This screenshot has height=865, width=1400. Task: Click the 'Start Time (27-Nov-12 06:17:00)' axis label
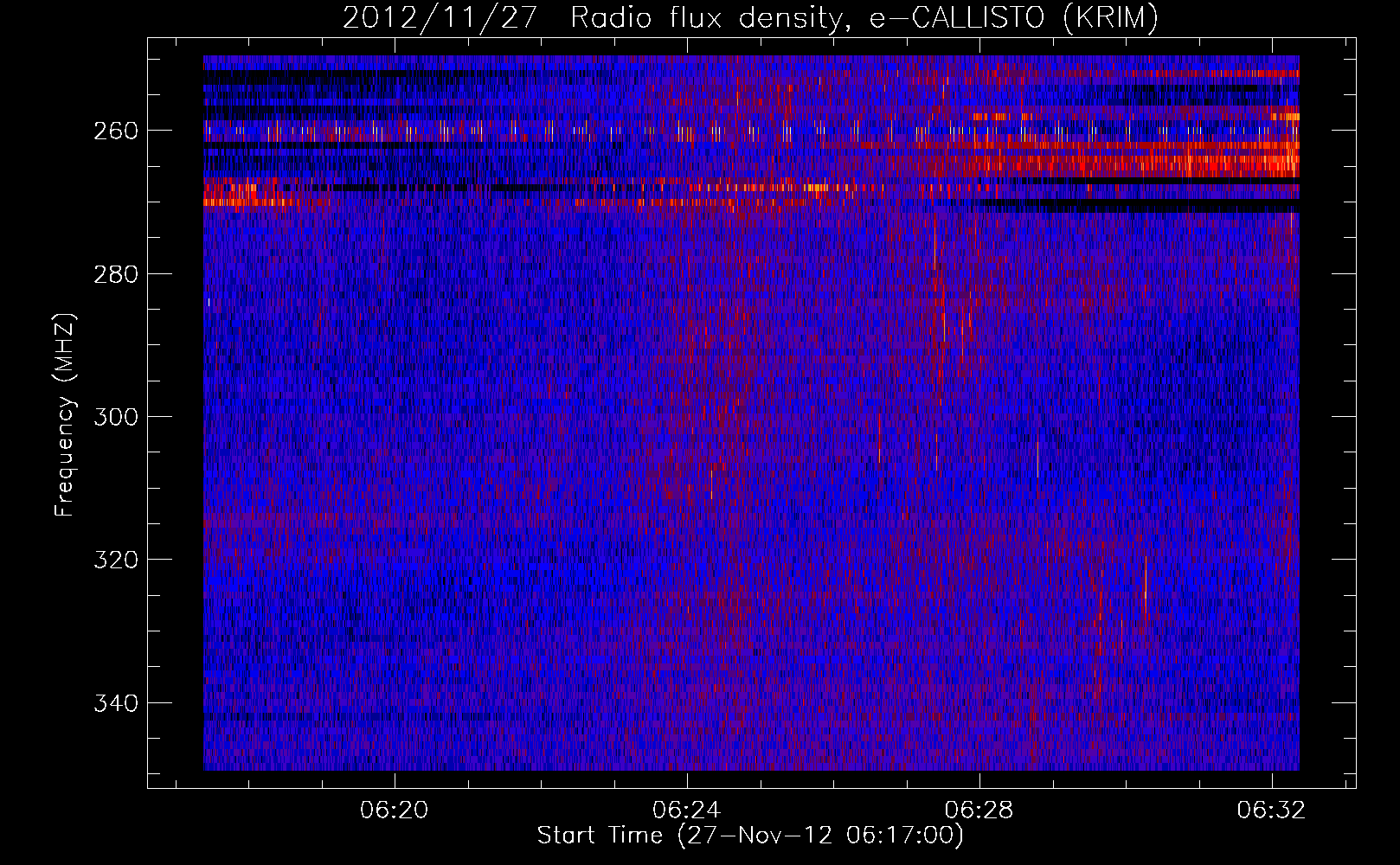point(750,836)
